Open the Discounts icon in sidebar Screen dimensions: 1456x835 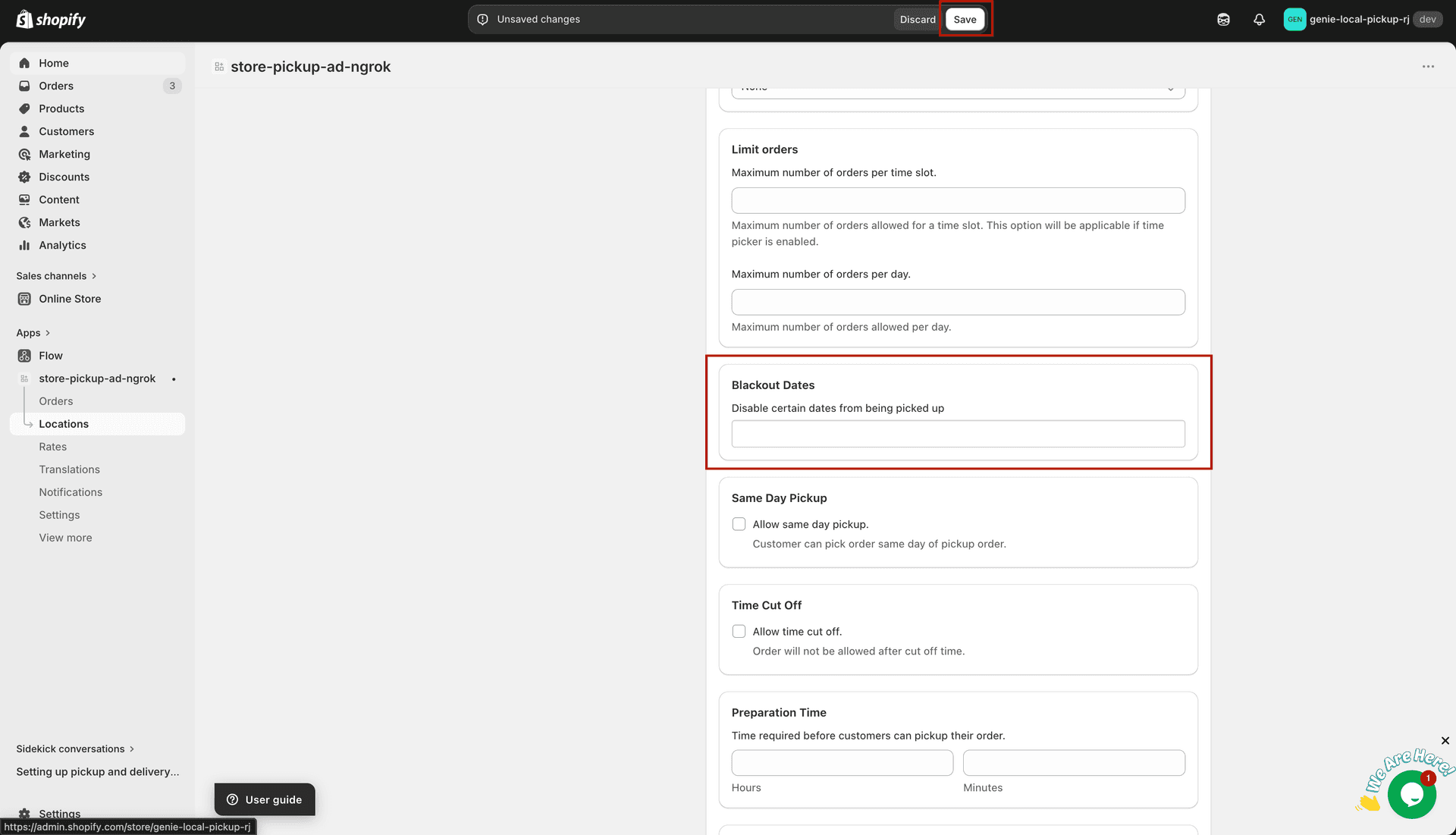[x=25, y=177]
